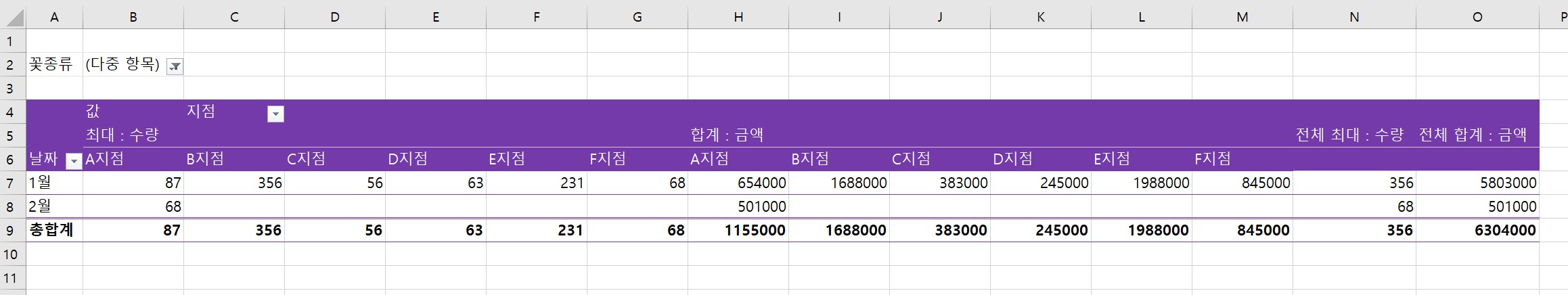Open the 날짜 row label filter dropdown
The height and width of the screenshot is (295, 1568).
pyautogui.click(x=74, y=162)
